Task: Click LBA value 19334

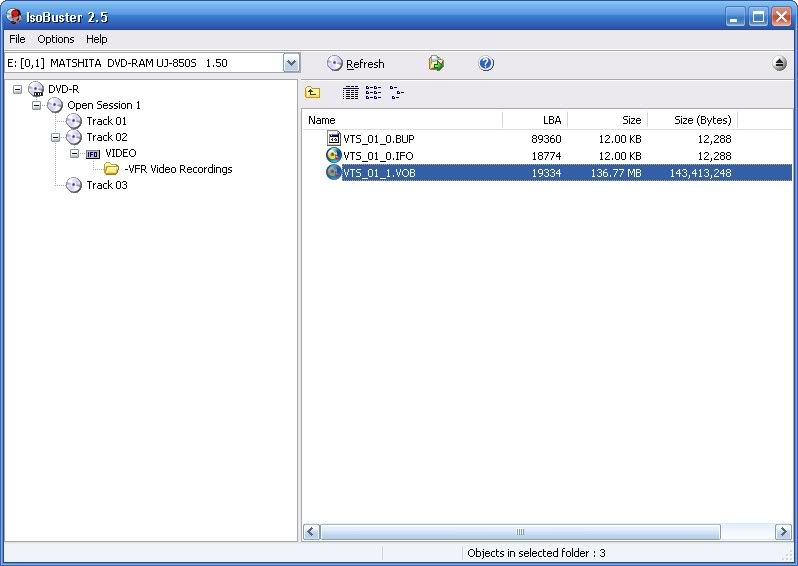Action: tap(546, 173)
